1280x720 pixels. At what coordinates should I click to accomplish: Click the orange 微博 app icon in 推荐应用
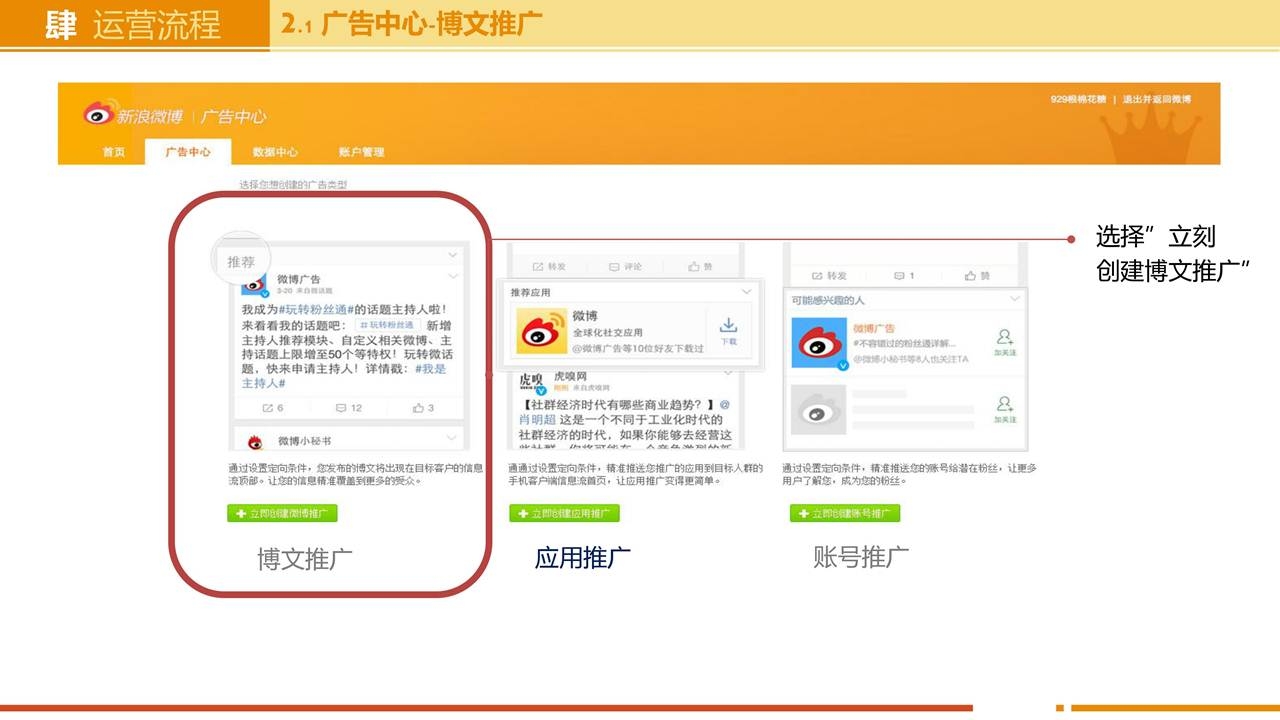541,332
